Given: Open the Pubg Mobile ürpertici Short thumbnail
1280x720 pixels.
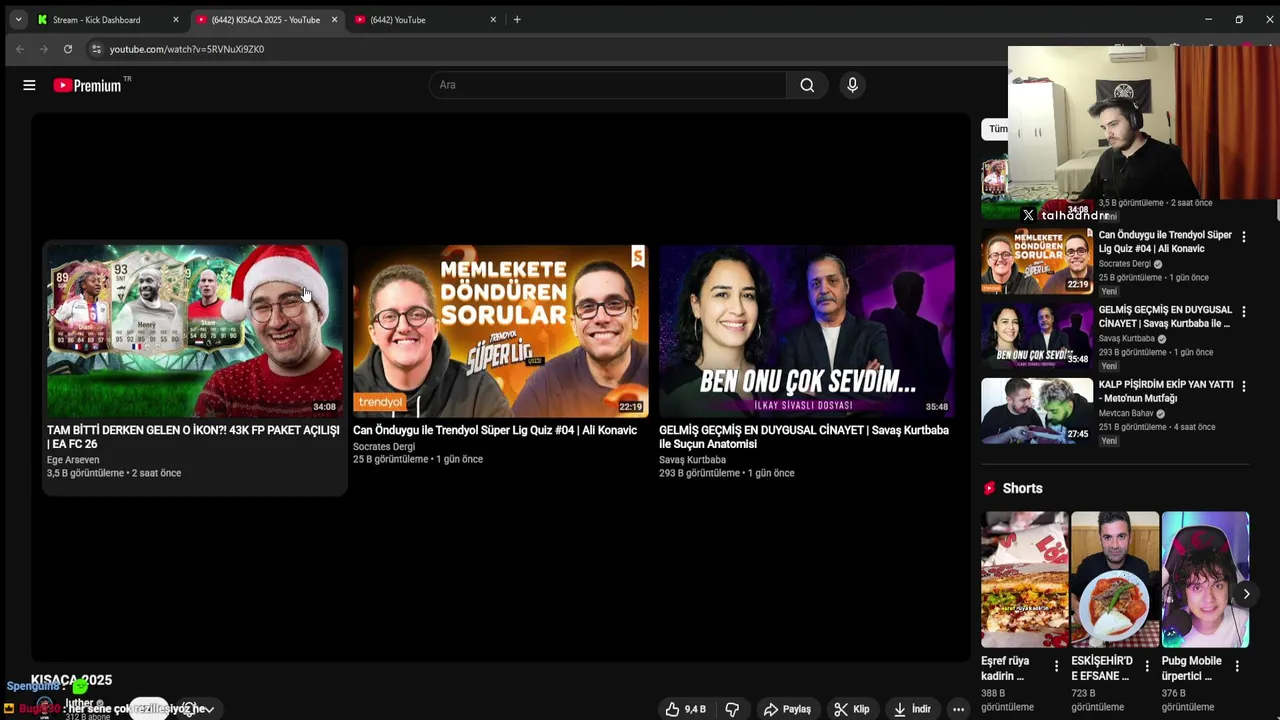Looking at the screenshot, I should point(1205,580).
